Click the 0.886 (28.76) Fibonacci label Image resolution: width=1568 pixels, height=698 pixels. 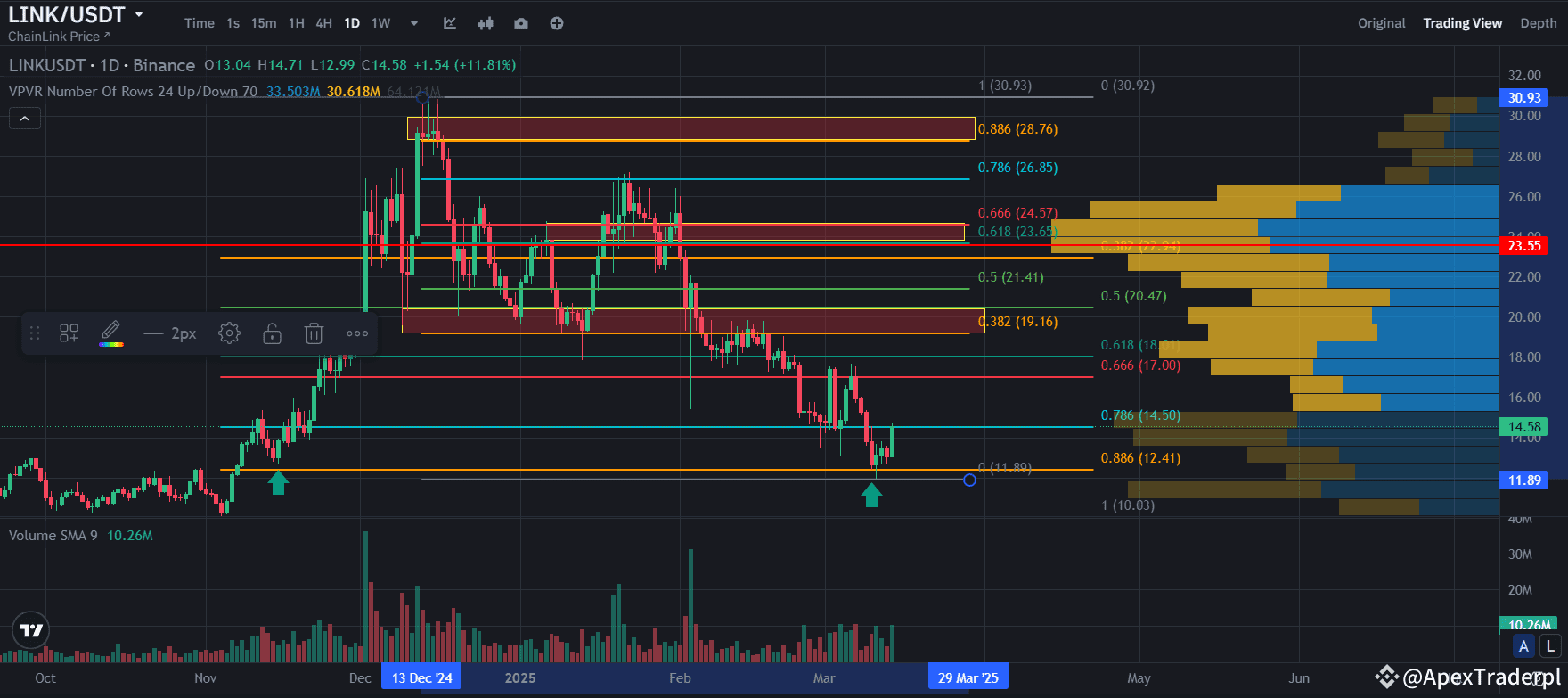pos(1017,129)
